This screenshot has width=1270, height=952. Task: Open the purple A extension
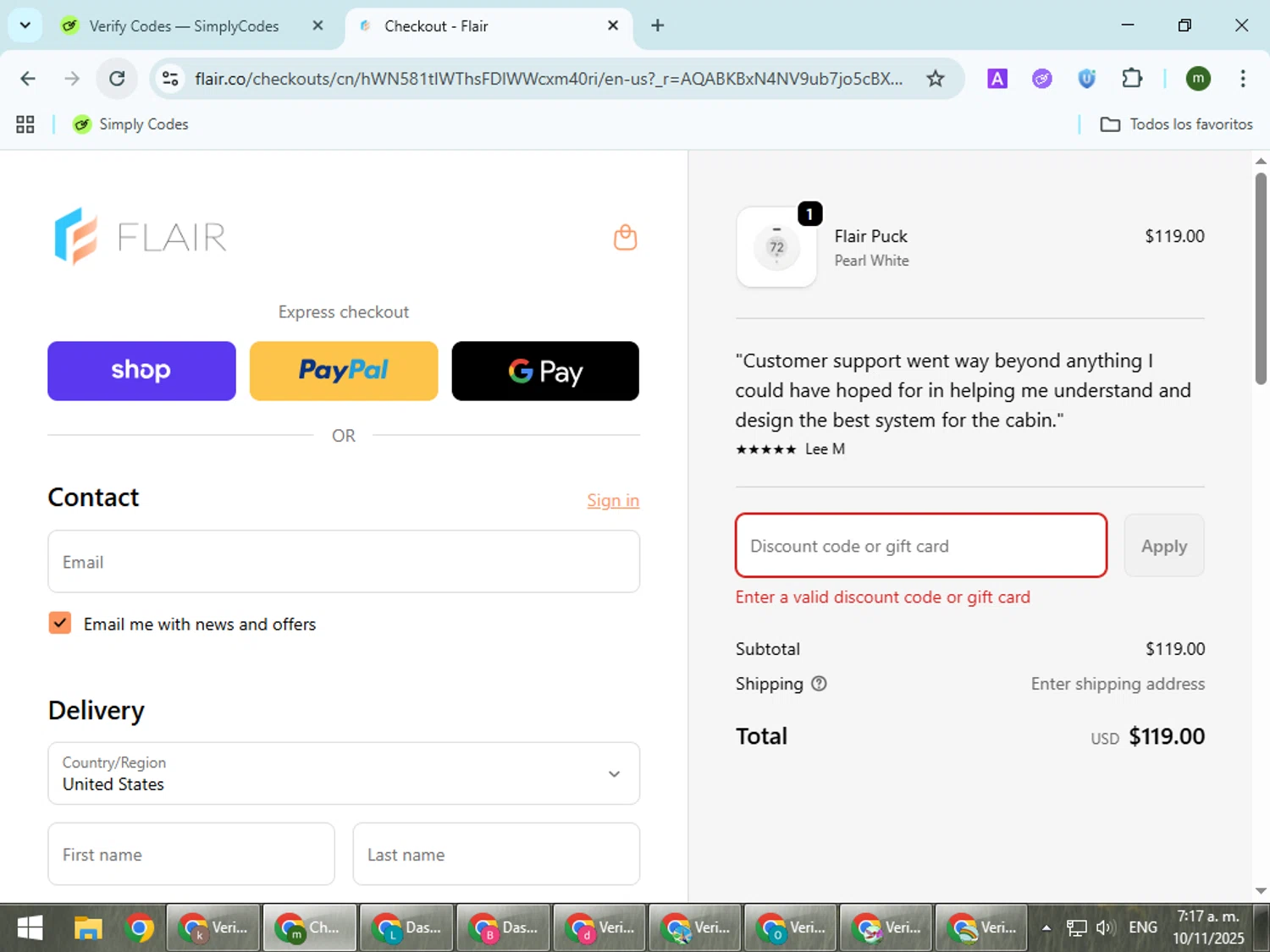point(997,79)
